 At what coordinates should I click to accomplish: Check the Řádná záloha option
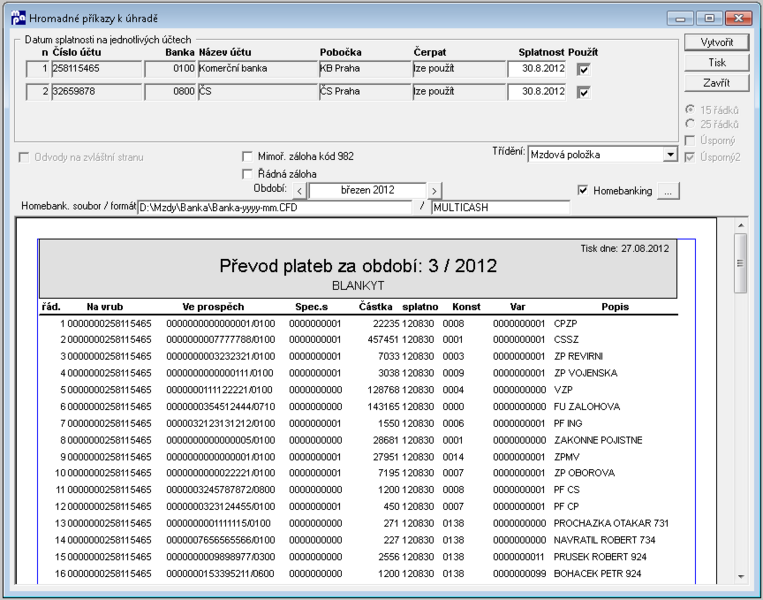(247, 174)
